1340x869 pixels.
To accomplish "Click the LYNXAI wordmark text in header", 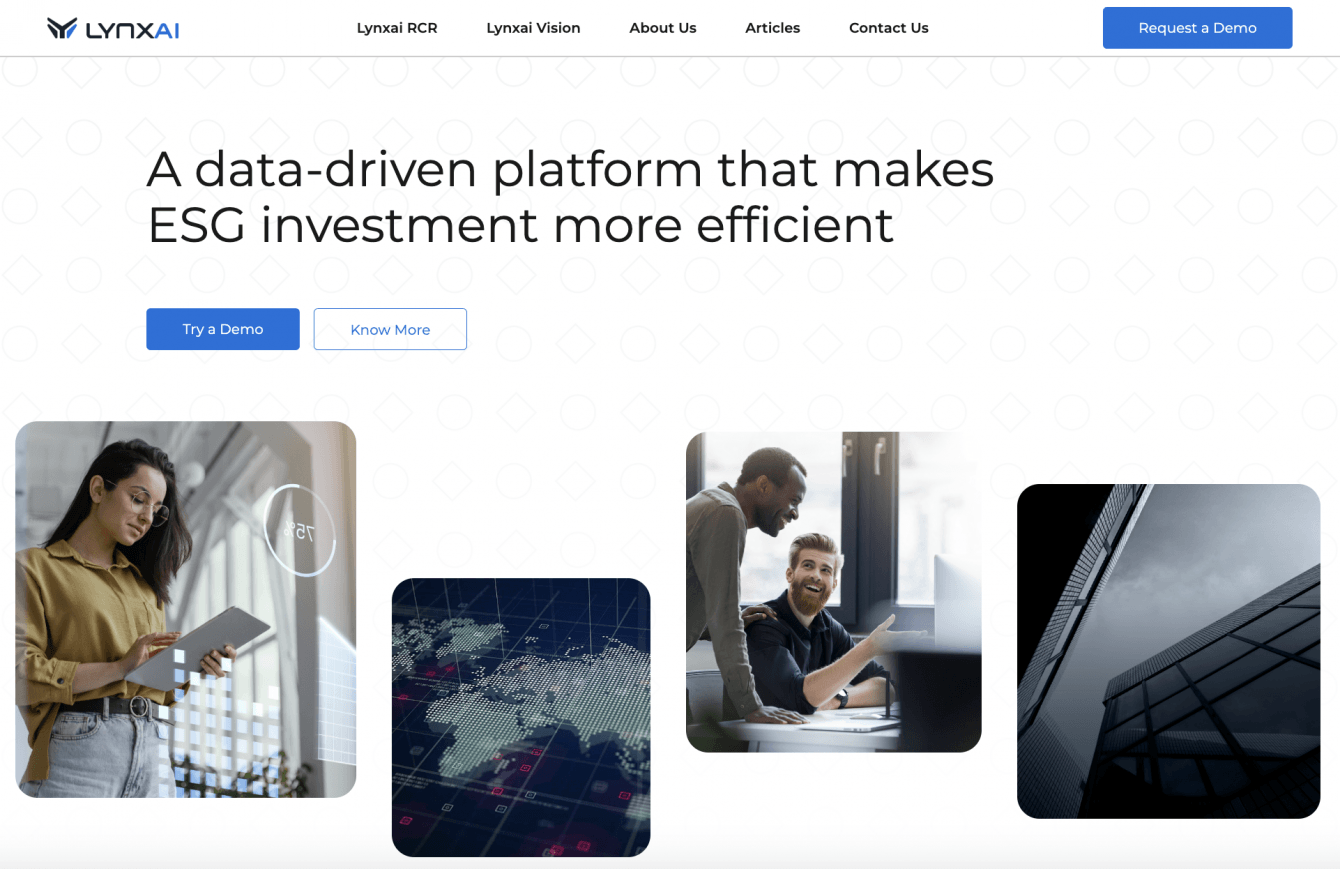I will click(133, 29).
